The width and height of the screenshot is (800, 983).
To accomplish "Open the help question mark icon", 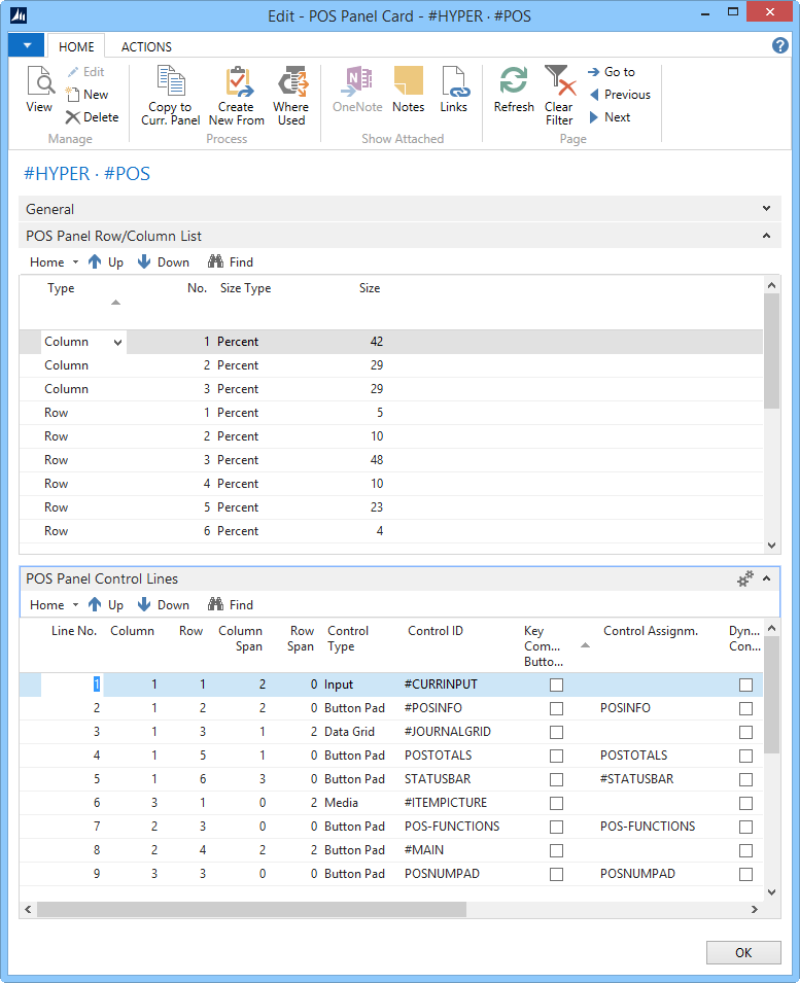I will 780,45.
